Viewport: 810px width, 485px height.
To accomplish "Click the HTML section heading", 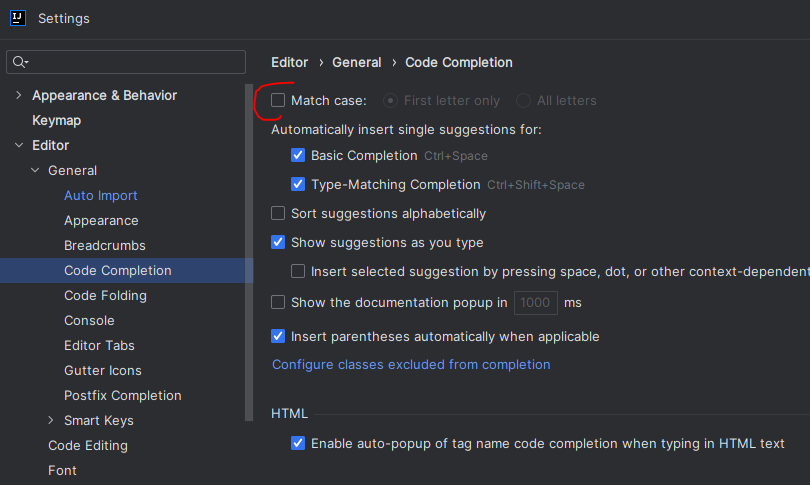I will 289,414.
